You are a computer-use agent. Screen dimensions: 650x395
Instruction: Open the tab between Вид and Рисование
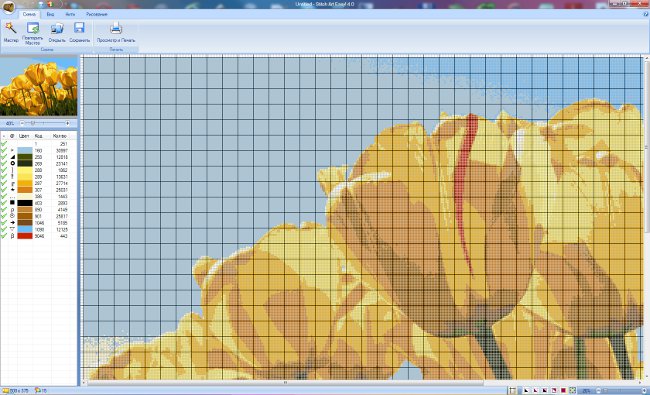tap(70, 14)
